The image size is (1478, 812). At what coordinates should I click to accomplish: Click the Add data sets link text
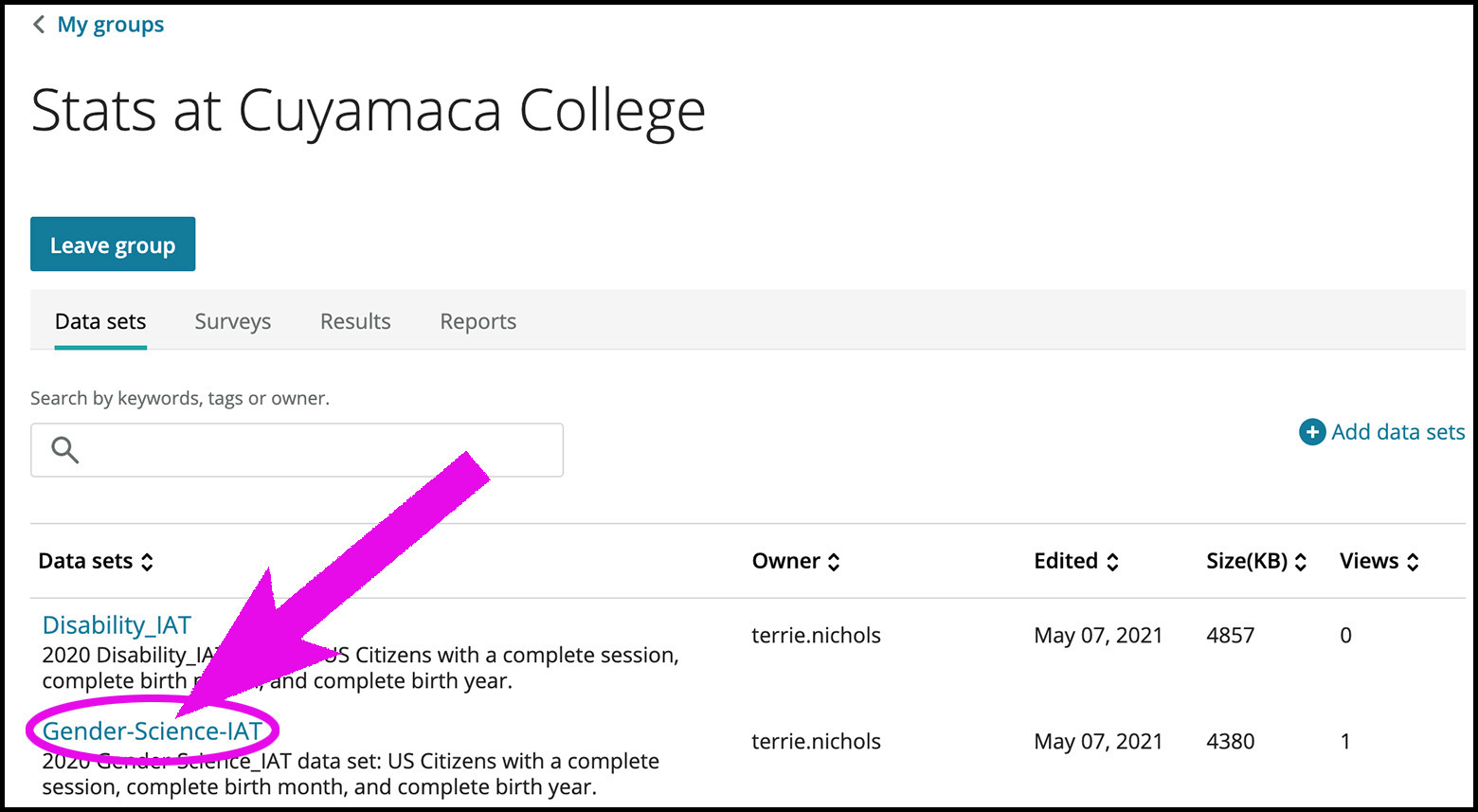(x=1398, y=432)
